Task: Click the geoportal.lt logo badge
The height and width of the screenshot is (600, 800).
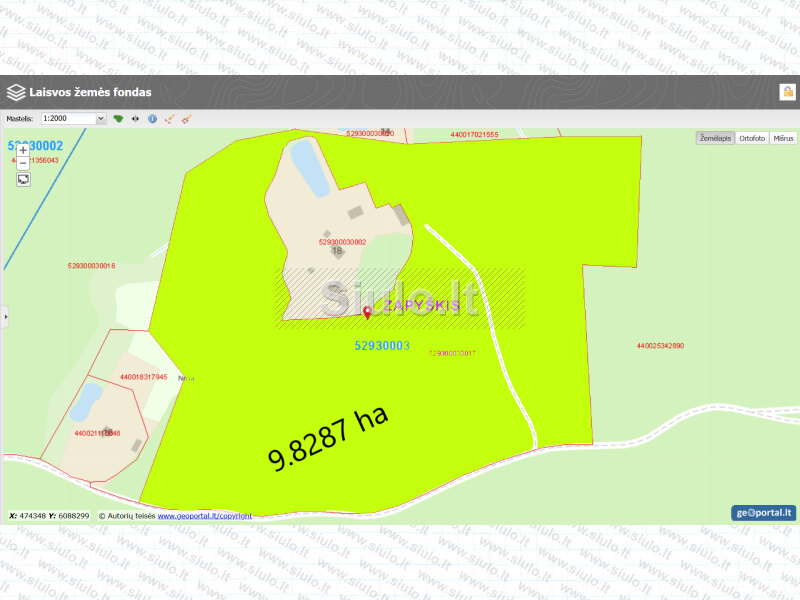Action: point(763,513)
